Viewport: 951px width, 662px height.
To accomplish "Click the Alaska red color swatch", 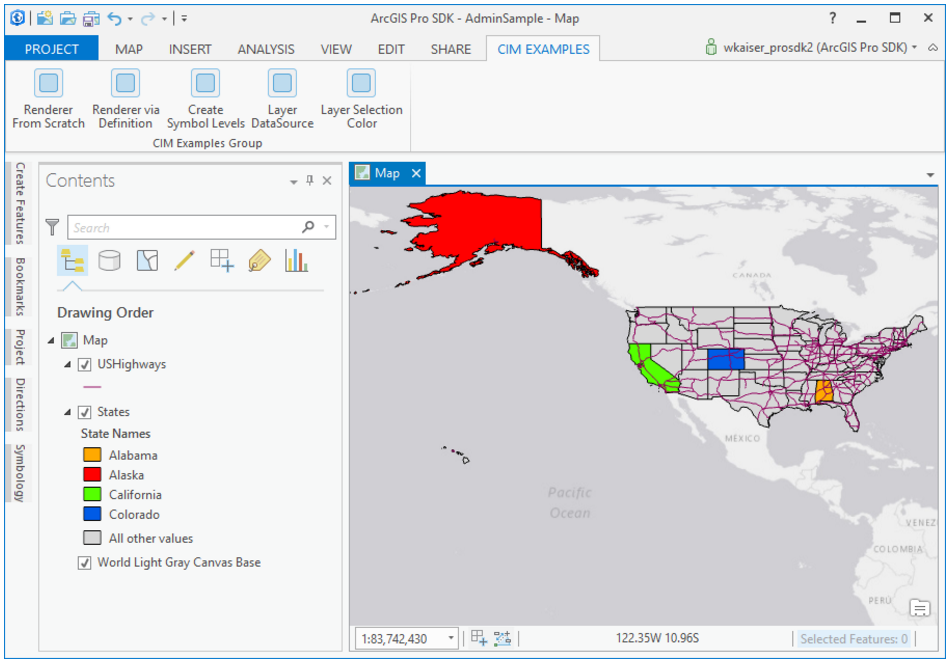I will (92, 475).
